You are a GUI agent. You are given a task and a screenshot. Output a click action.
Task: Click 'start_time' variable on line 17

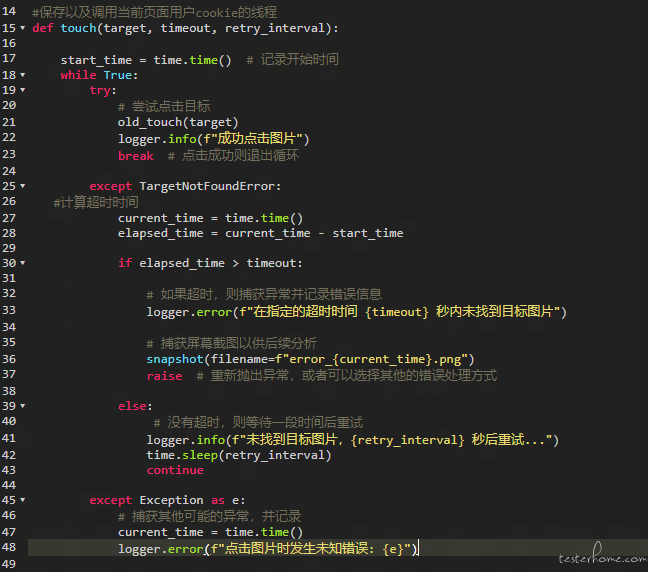96,60
